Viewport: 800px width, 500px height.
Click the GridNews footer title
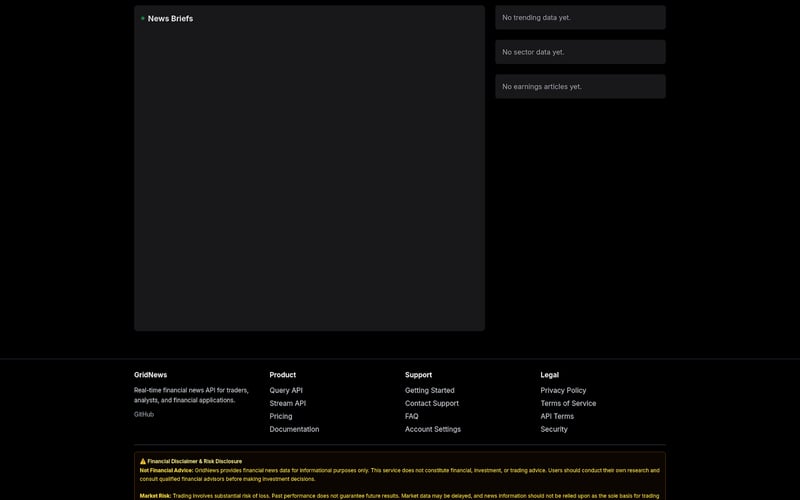151,374
